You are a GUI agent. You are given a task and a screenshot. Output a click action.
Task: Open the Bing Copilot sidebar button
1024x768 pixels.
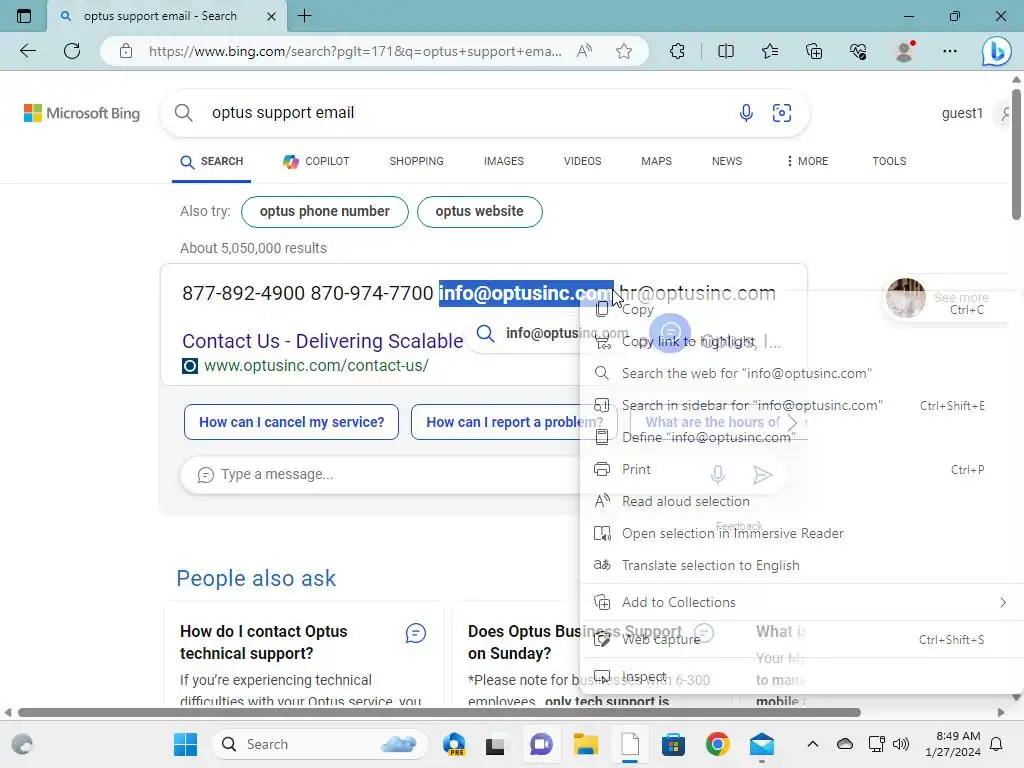[x=996, y=51]
